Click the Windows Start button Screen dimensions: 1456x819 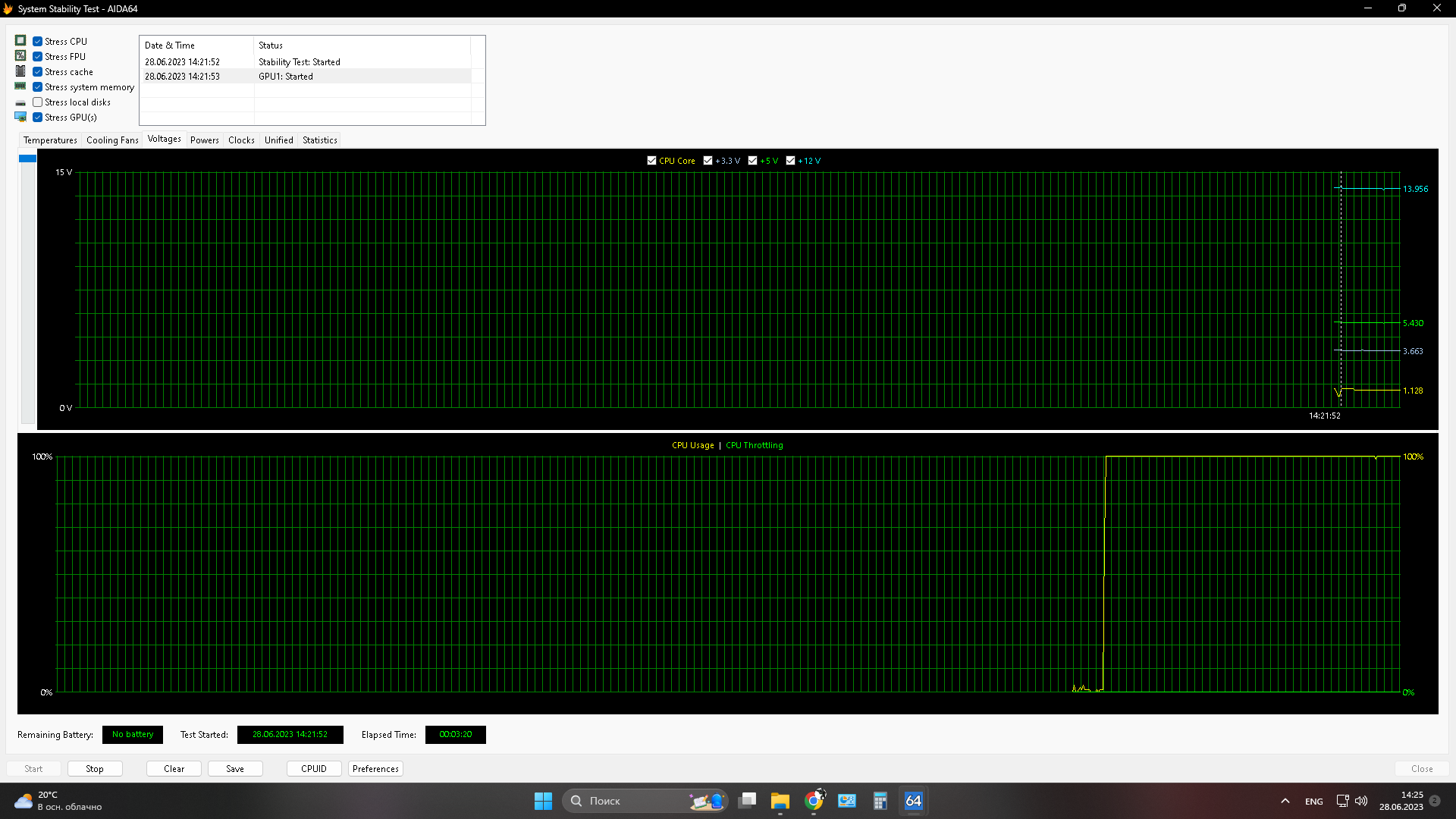click(x=543, y=801)
